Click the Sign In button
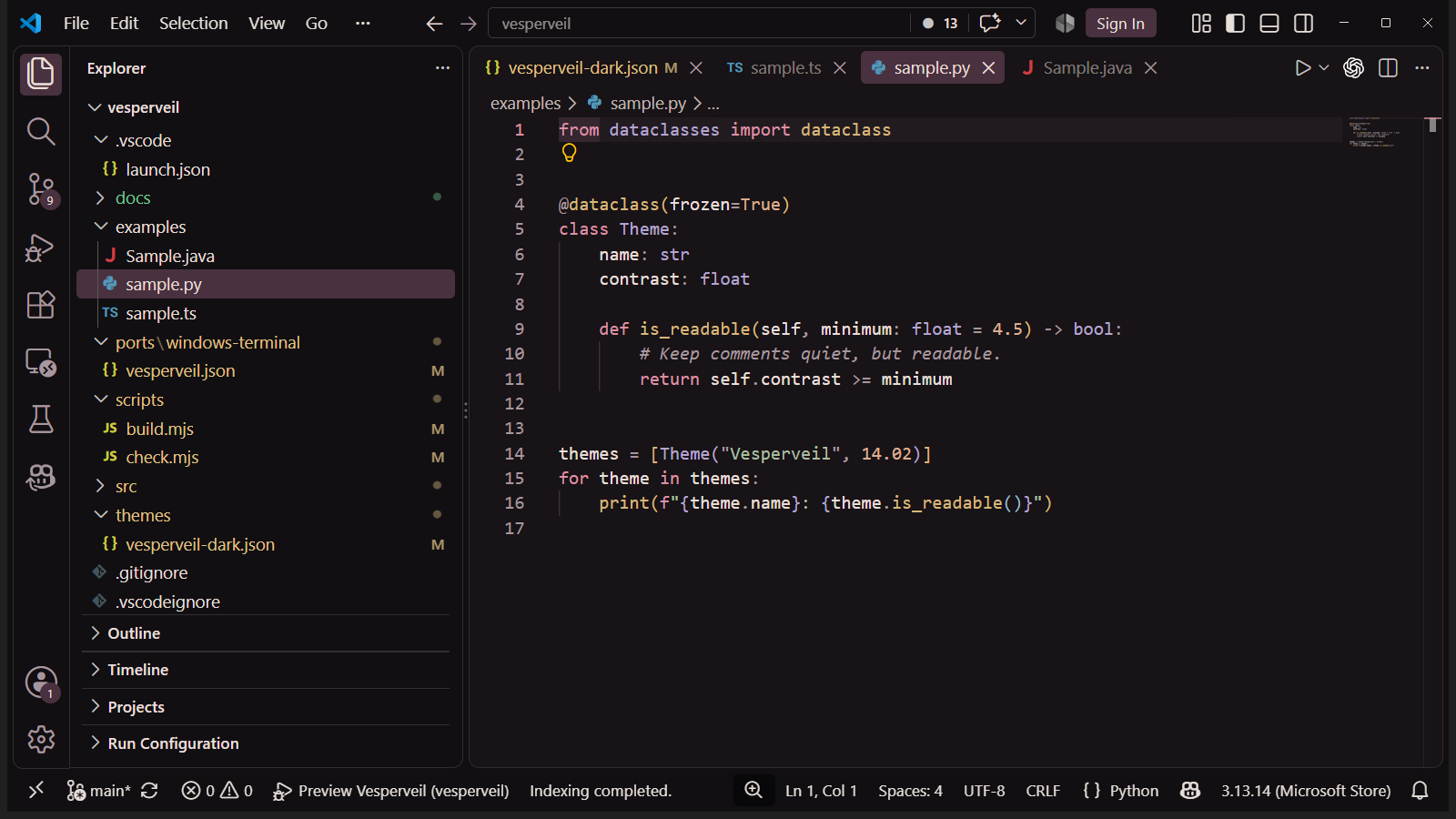This screenshot has width=1456, height=819. point(1120,24)
